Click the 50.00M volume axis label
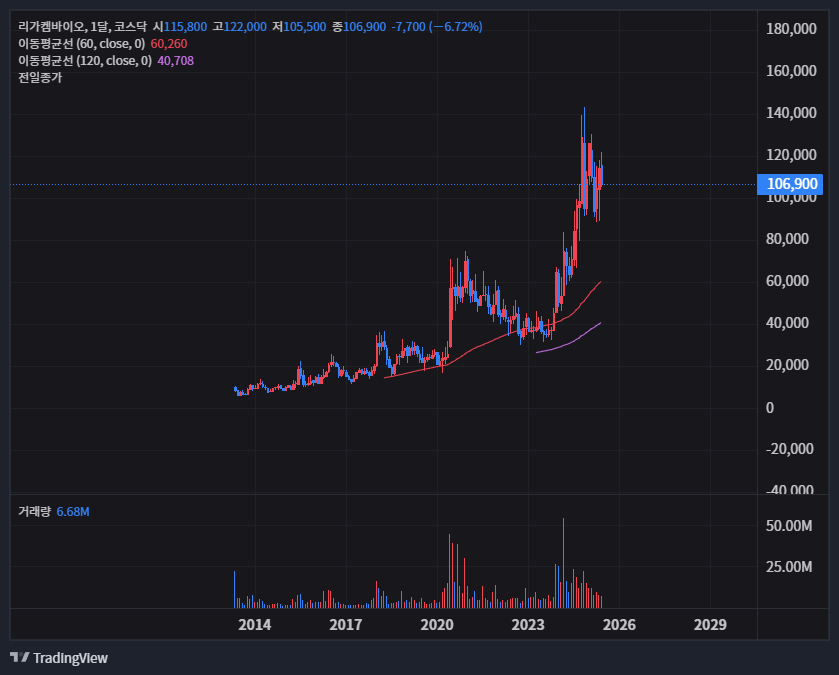 coord(789,526)
